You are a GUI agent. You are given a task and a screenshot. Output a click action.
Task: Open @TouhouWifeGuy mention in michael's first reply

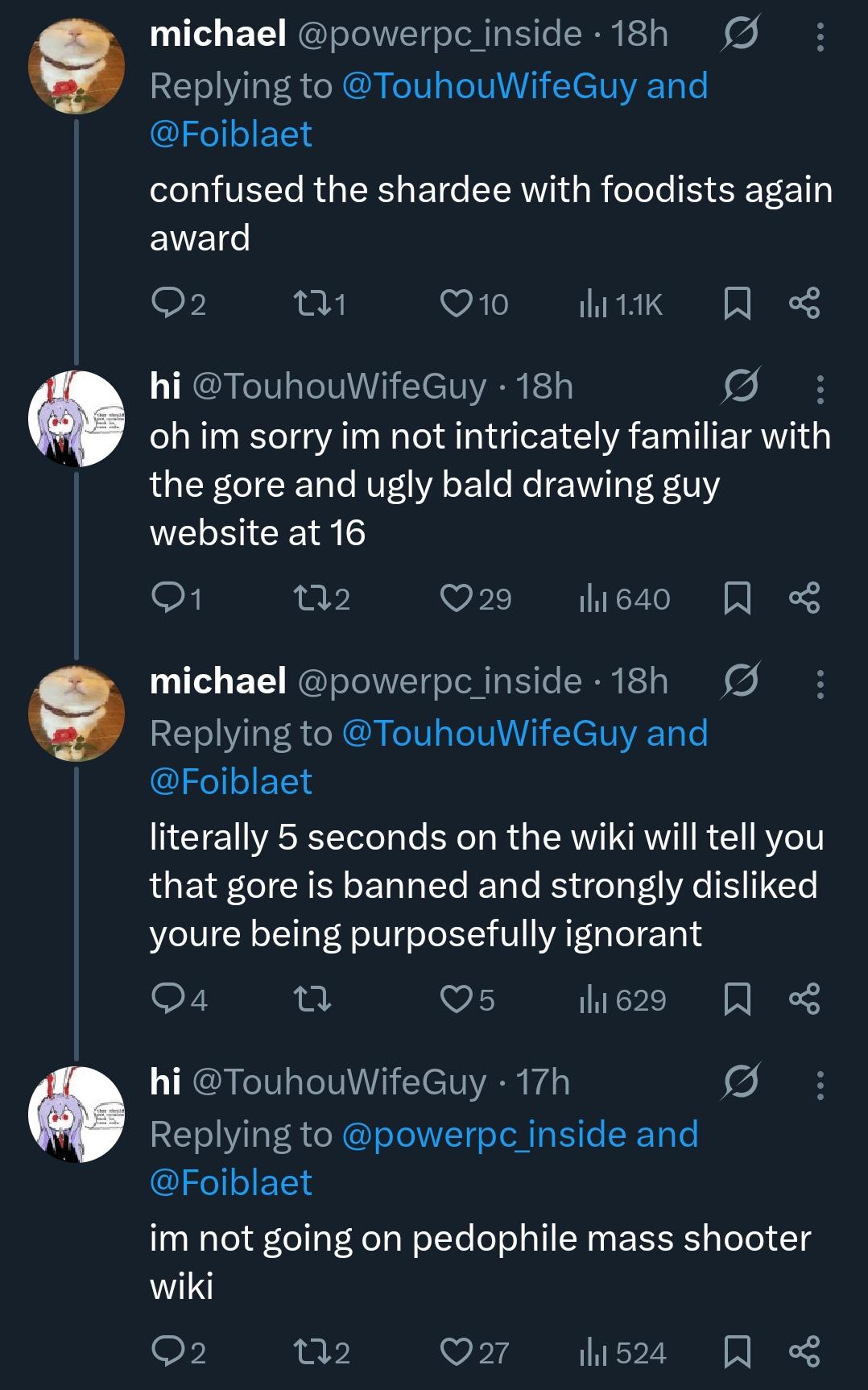pos(490,86)
